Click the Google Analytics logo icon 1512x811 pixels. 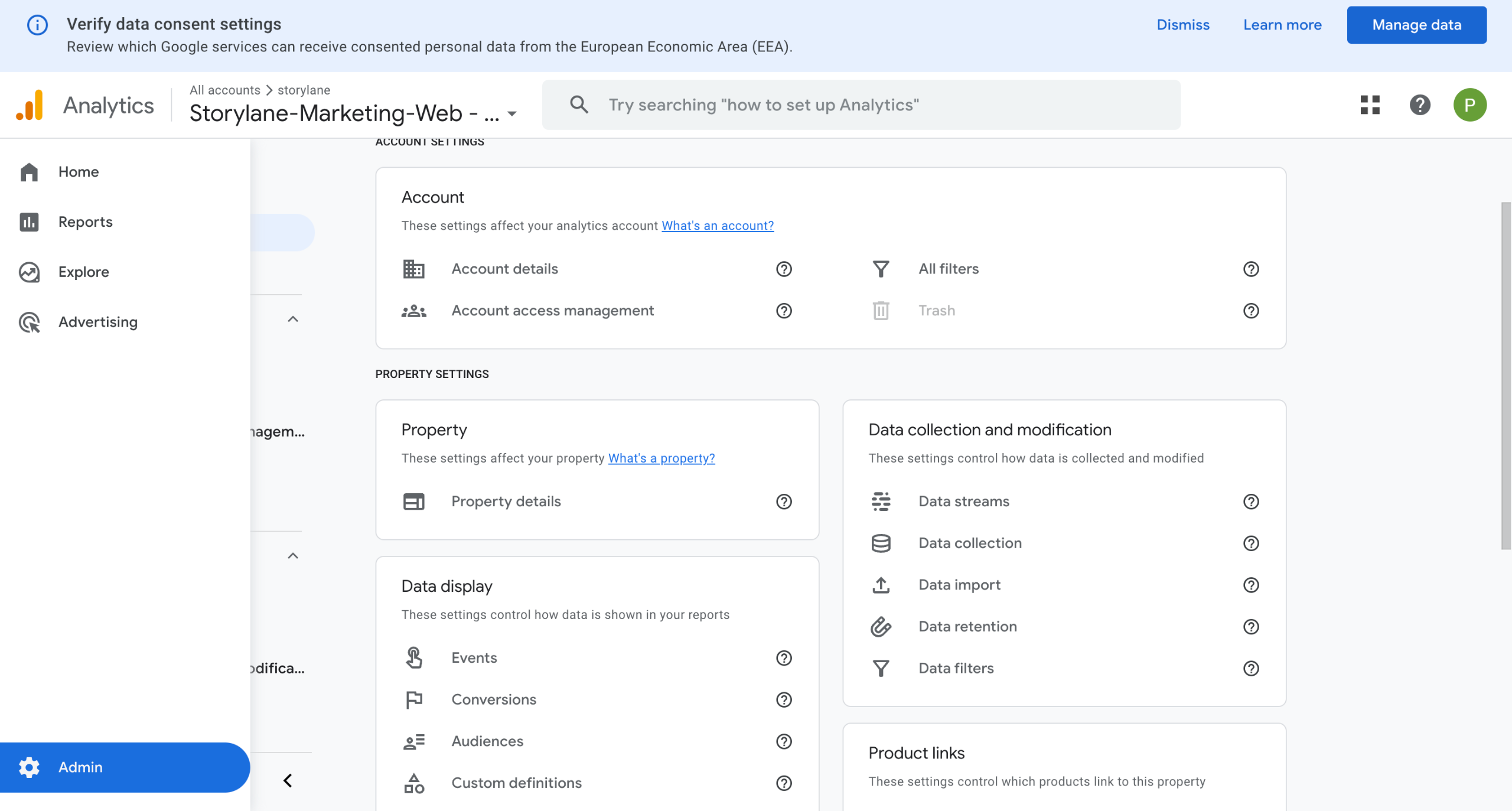30,105
